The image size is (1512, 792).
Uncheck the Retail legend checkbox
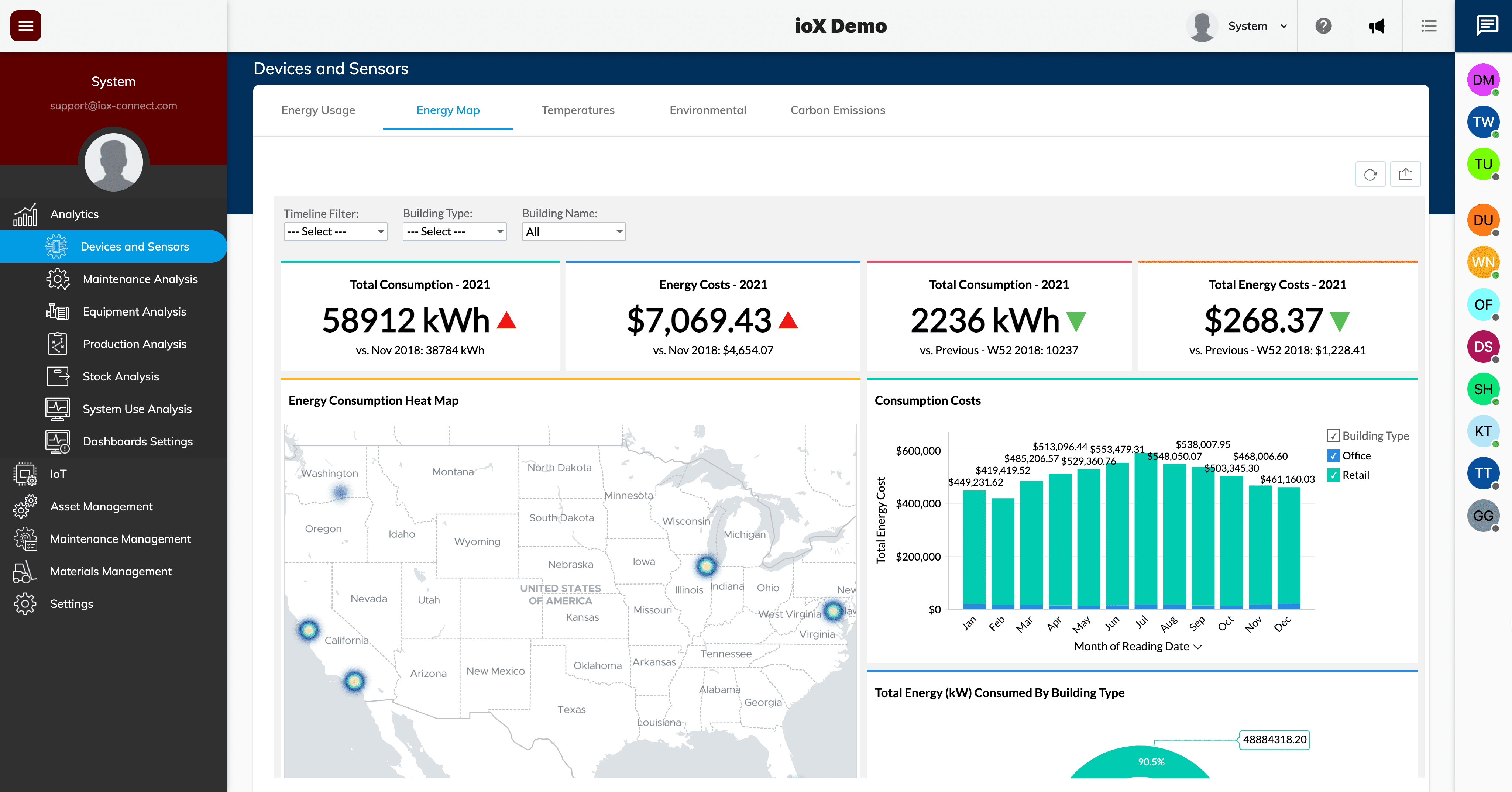point(1333,475)
